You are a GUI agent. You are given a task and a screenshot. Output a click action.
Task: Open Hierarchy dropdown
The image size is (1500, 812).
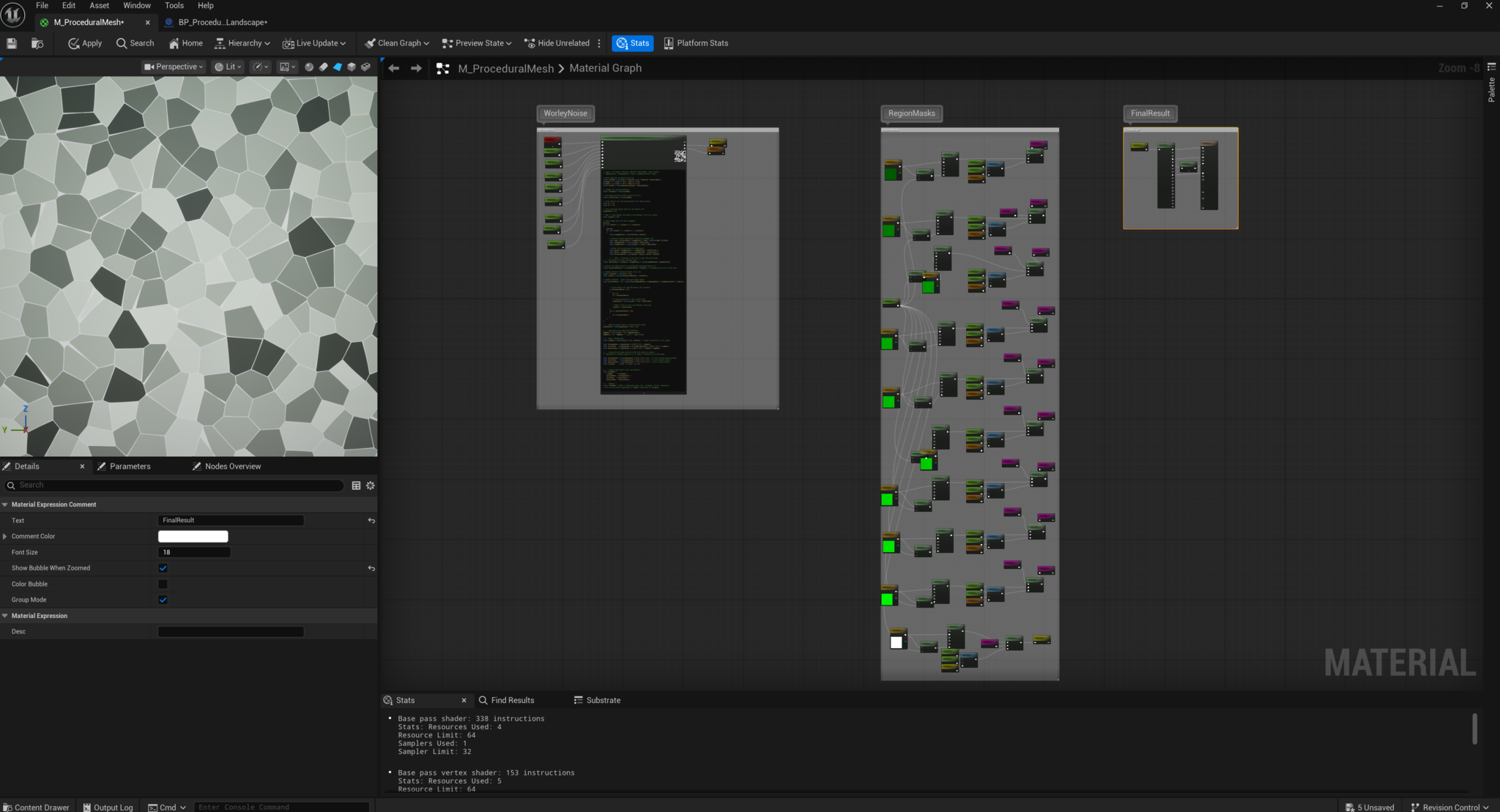click(242, 43)
